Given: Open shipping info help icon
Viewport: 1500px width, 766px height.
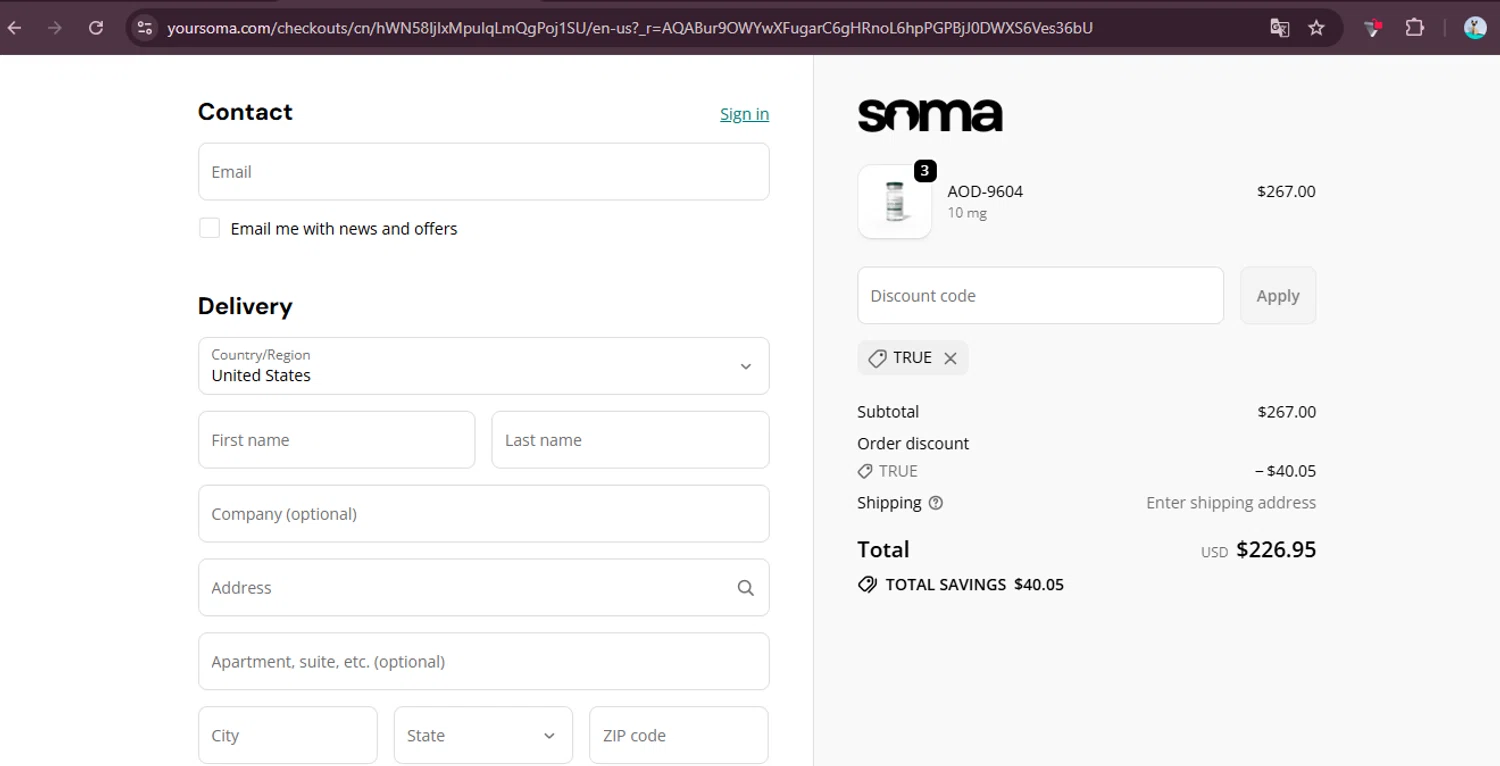Looking at the screenshot, I should coord(936,503).
